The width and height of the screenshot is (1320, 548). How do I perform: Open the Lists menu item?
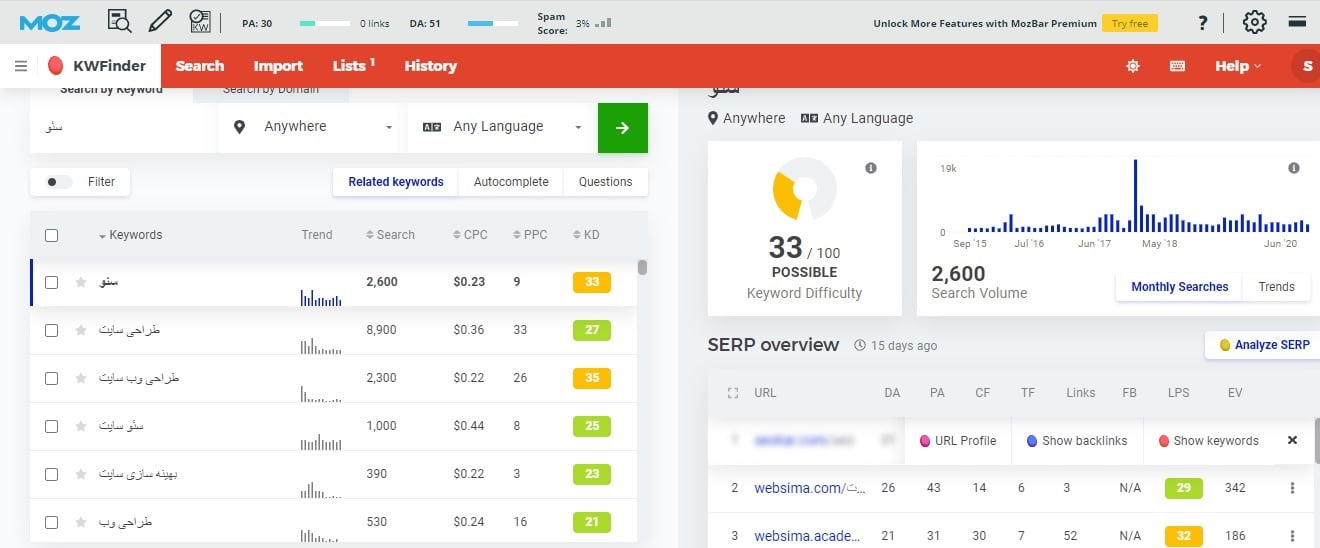pos(353,66)
